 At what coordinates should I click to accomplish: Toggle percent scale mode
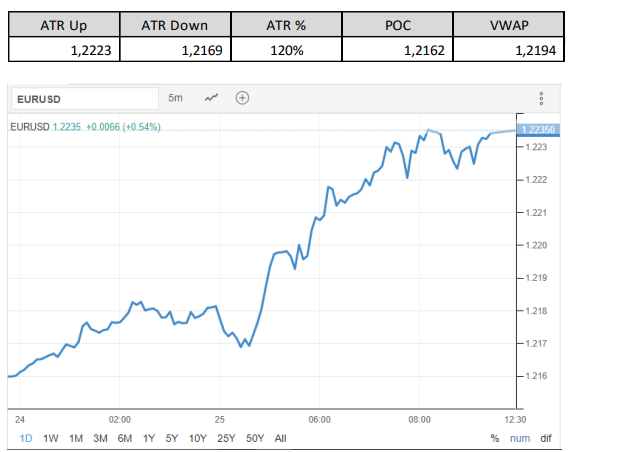coord(495,438)
